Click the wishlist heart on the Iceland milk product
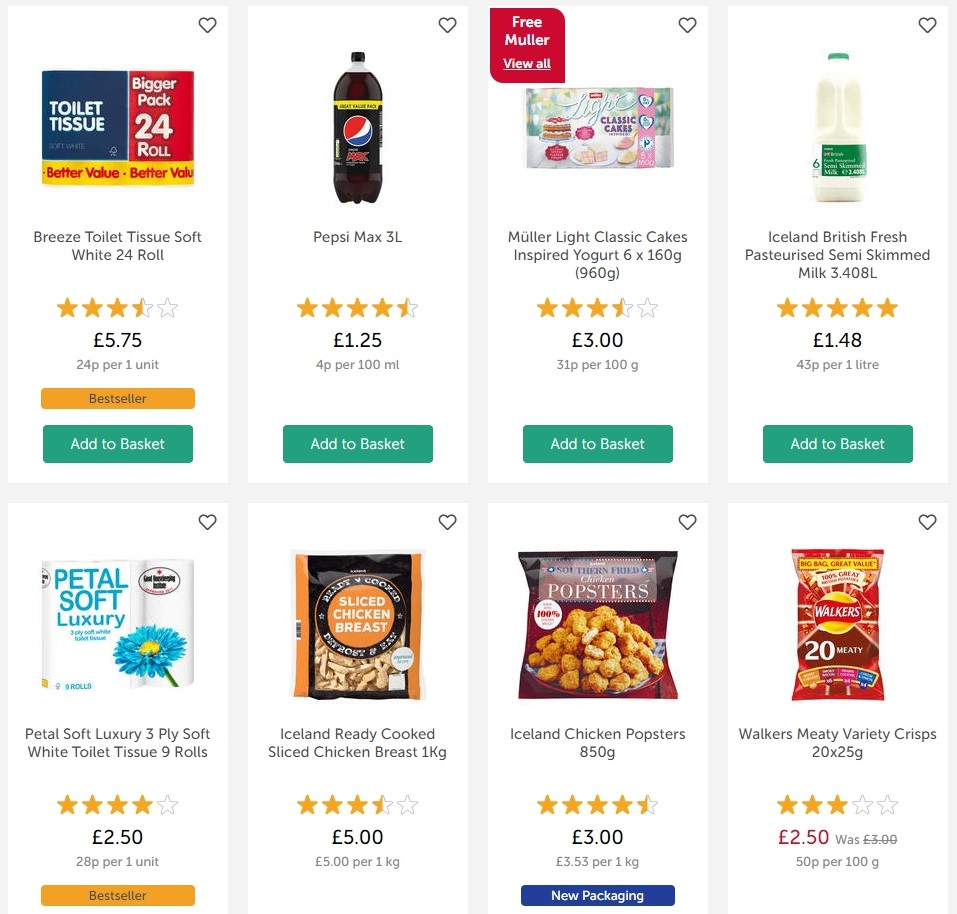The width and height of the screenshot is (957, 914). pos(927,25)
